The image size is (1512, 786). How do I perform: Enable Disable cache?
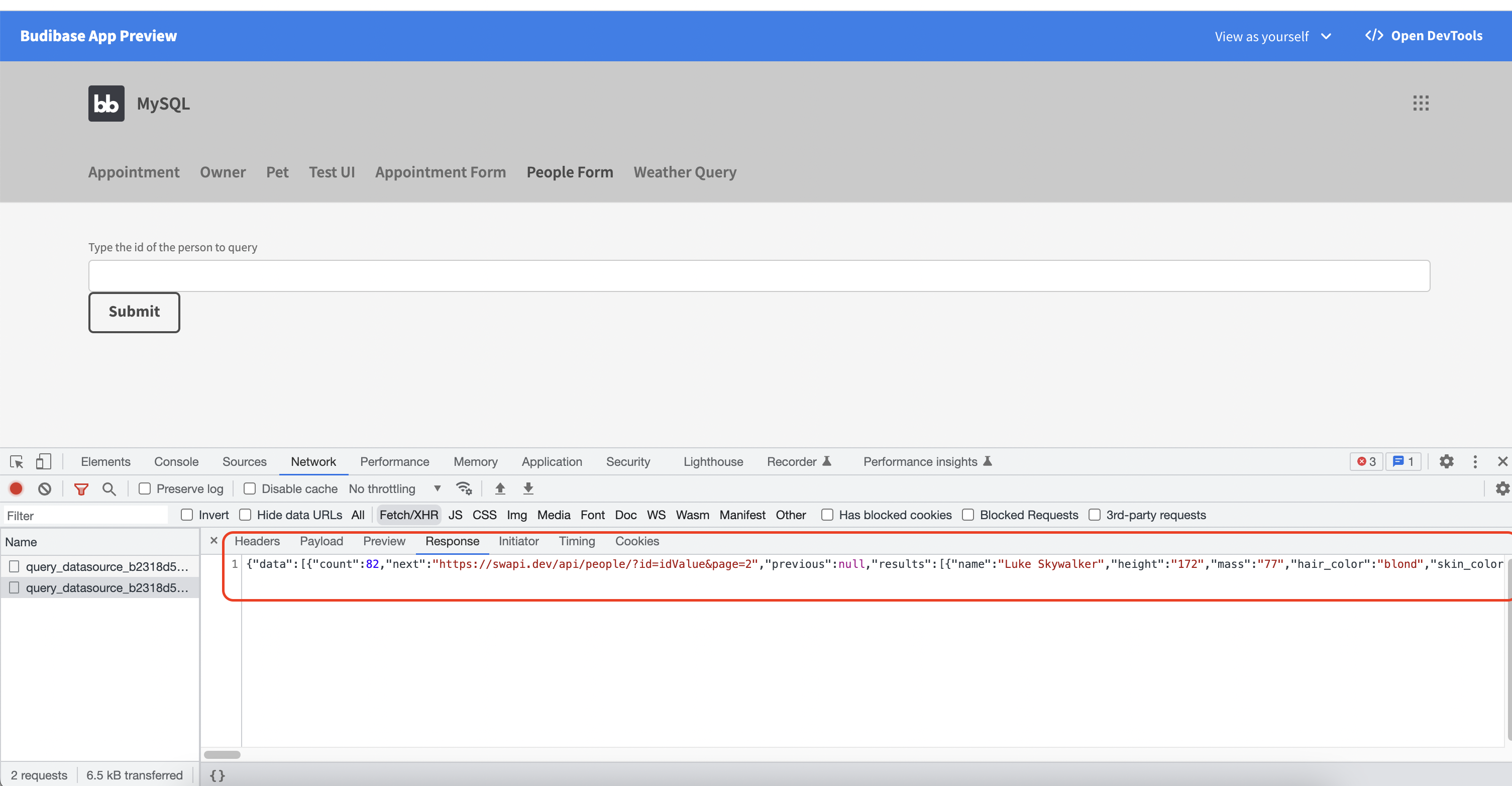[250, 488]
